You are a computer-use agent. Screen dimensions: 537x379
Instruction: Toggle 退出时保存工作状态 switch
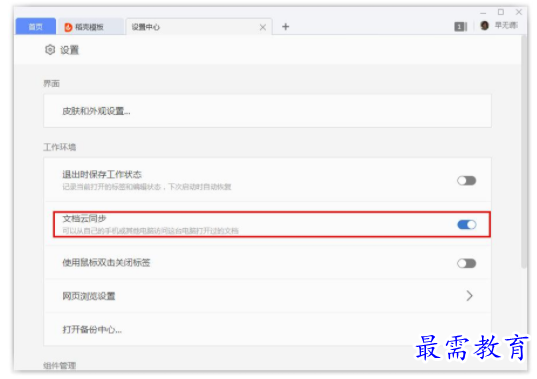(x=466, y=180)
